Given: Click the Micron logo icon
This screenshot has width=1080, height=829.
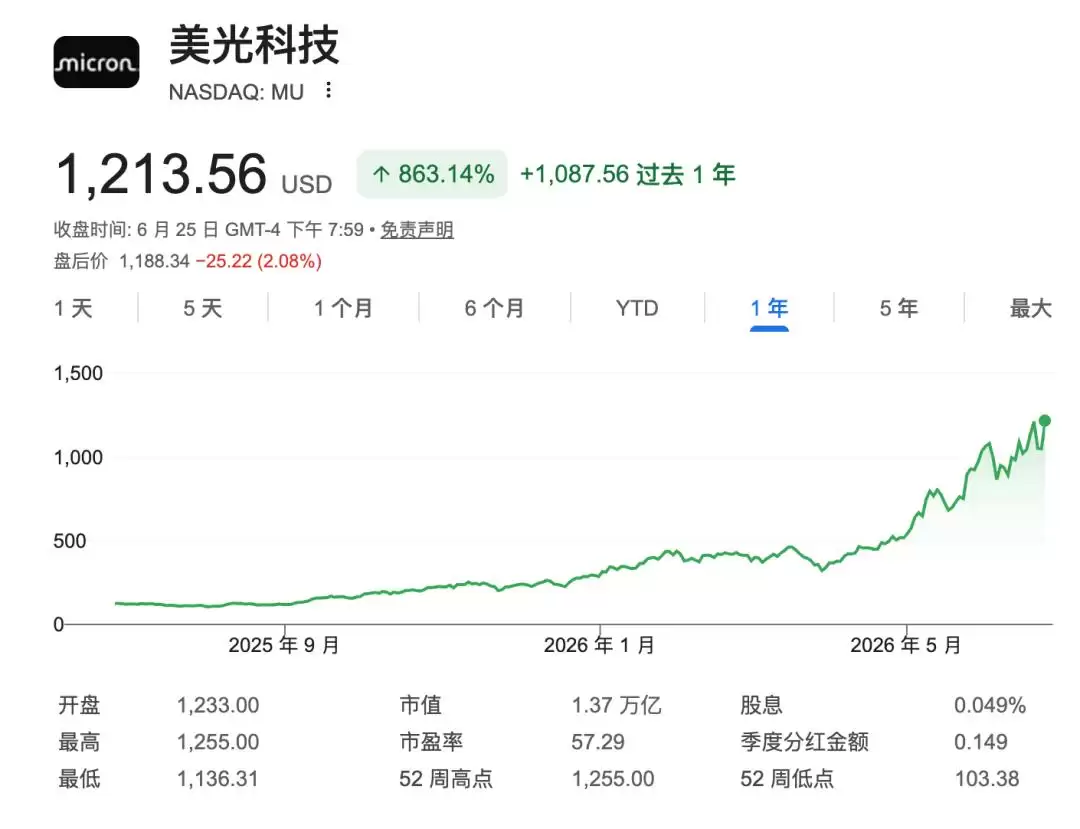Looking at the screenshot, I should (96, 62).
